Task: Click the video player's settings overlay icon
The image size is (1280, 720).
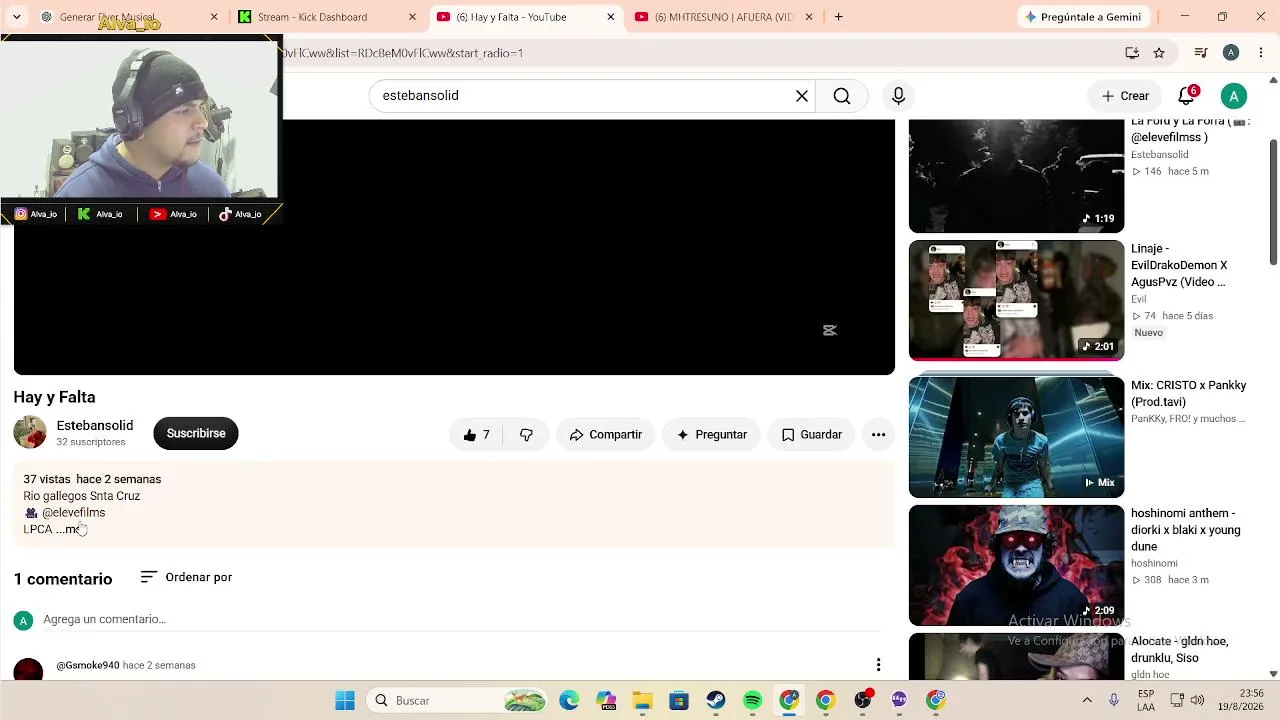Action: point(829,330)
